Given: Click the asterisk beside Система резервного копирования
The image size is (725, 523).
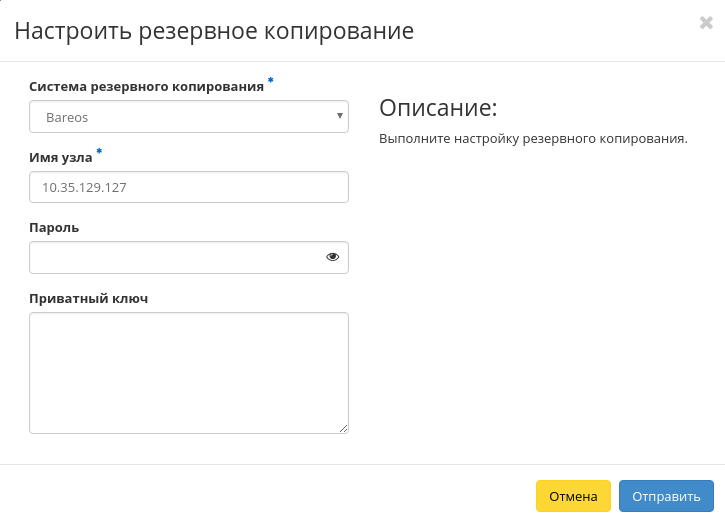Looking at the screenshot, I should coord(270,80).
